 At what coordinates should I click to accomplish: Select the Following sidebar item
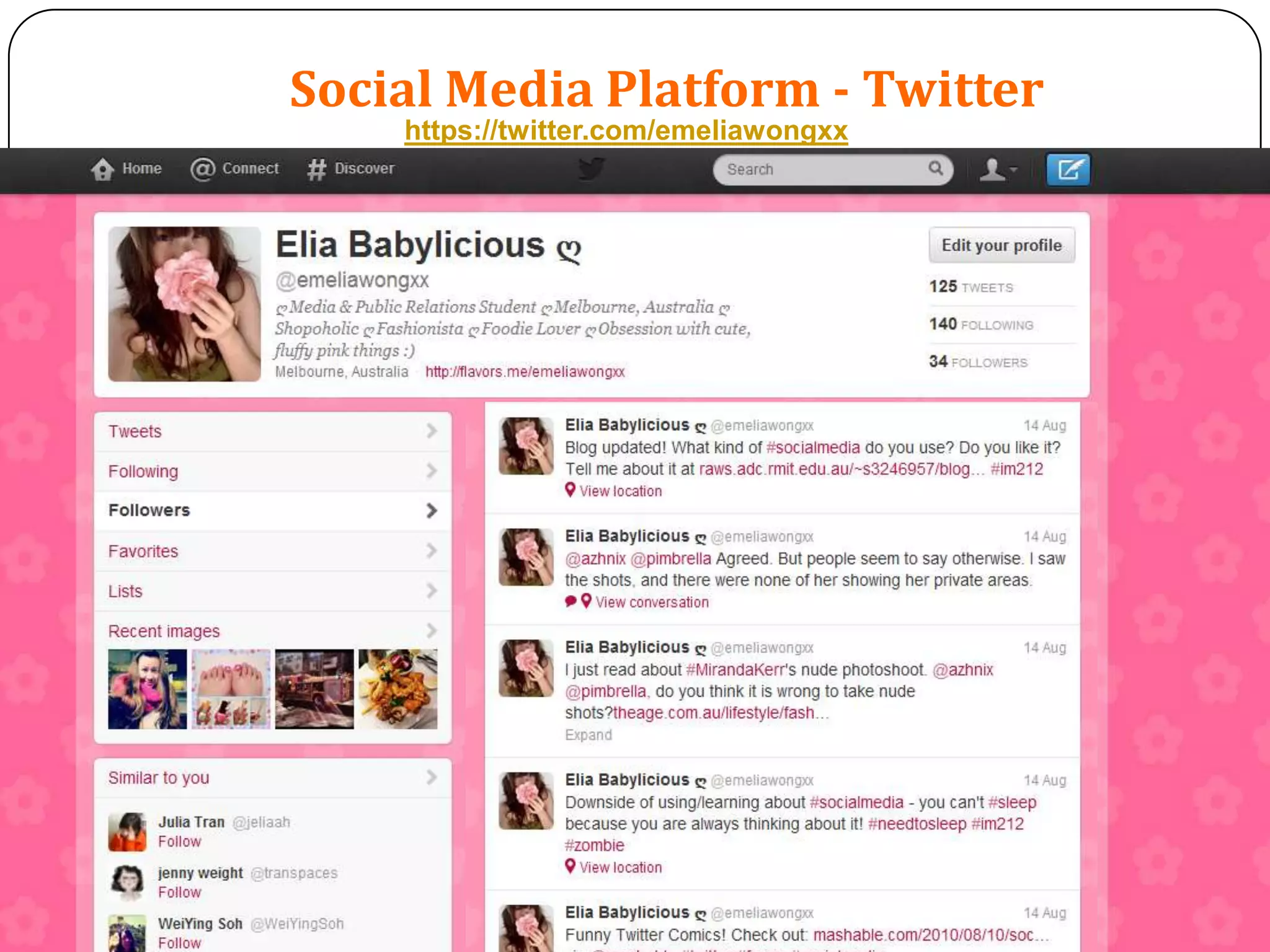[x=272, y=472]
